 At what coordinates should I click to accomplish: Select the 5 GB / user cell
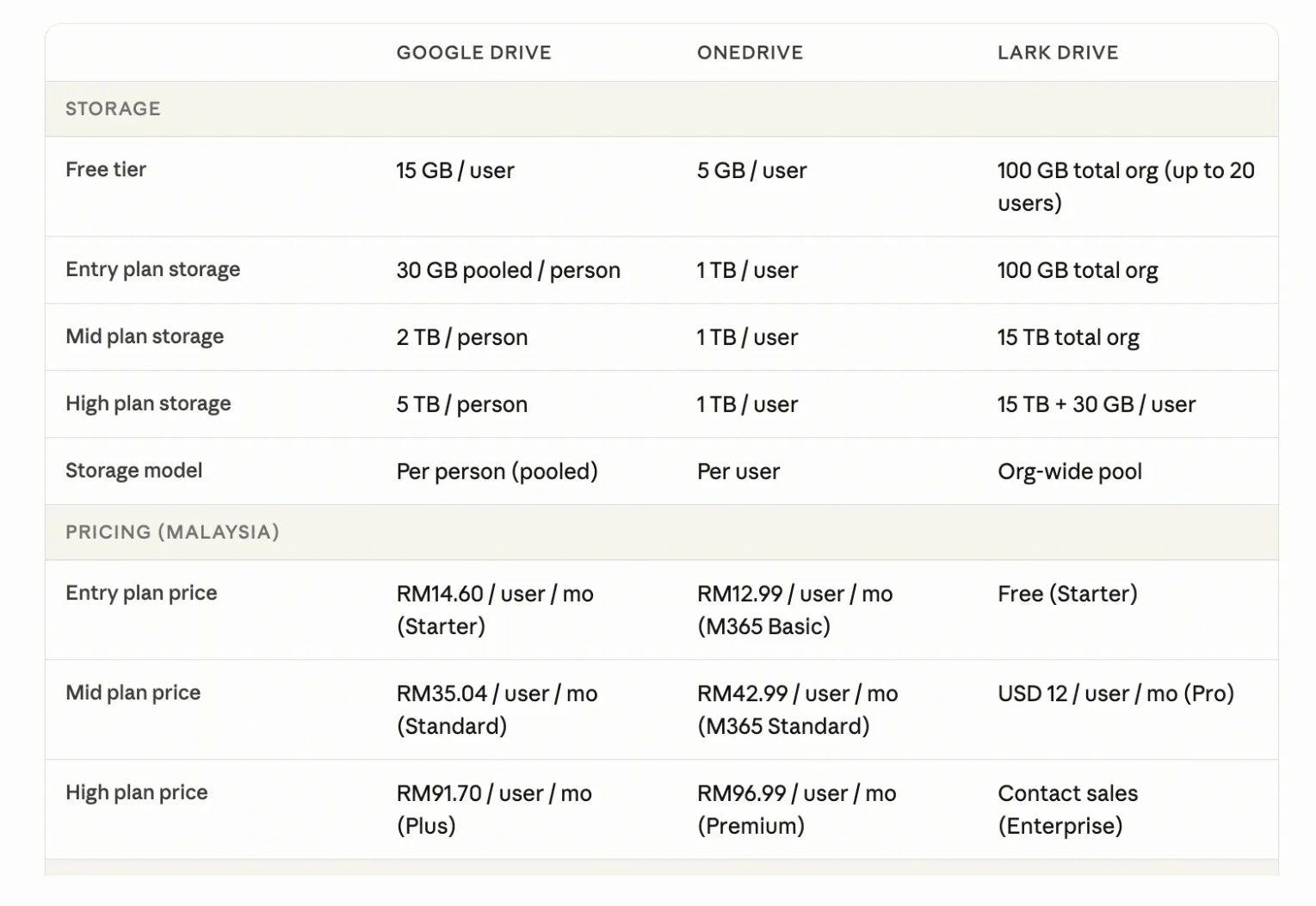pos(751,170)
